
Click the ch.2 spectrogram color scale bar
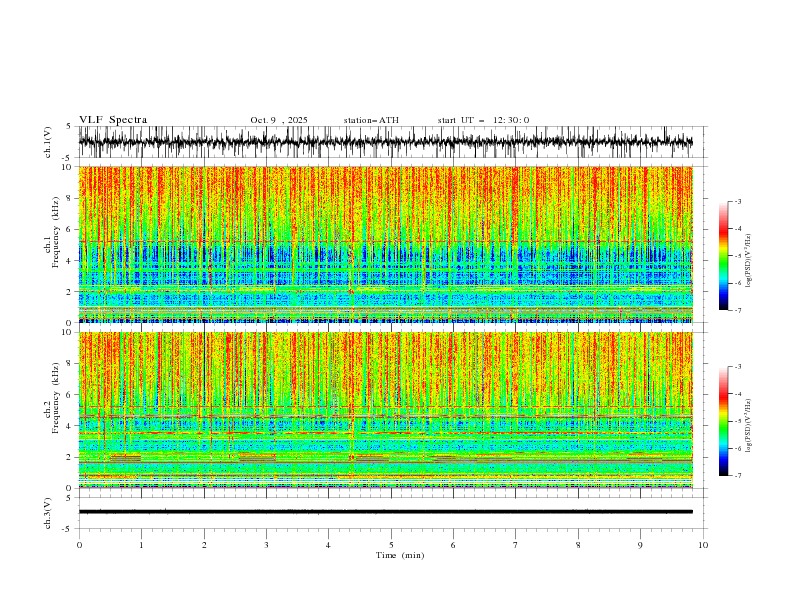point(724,421)
